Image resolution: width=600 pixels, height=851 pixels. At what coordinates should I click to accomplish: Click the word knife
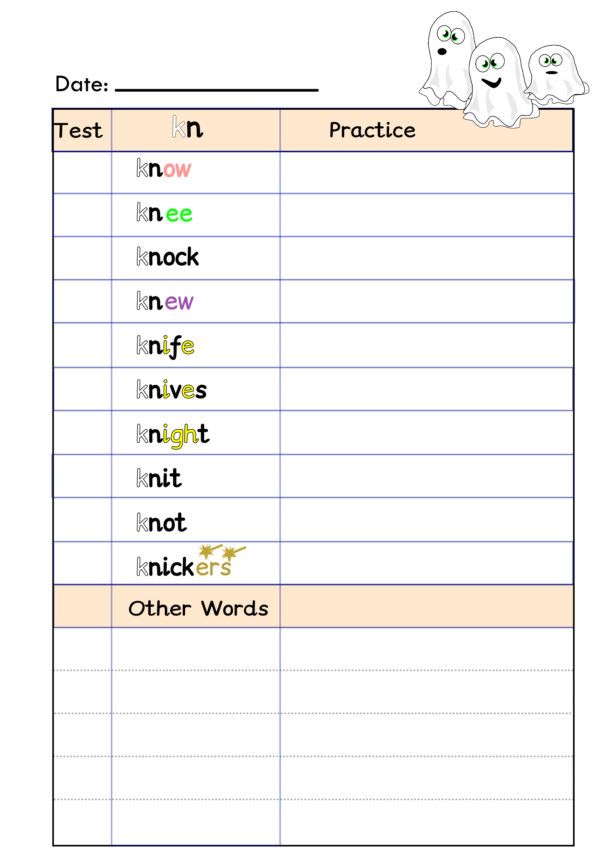point(165,346)
